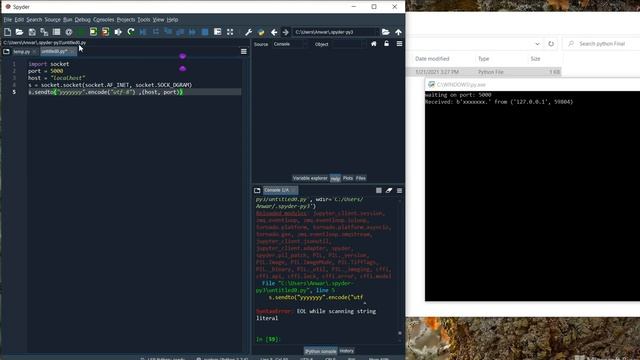Run selection or current line icon
640x360 pixels.
pos(118,32)
